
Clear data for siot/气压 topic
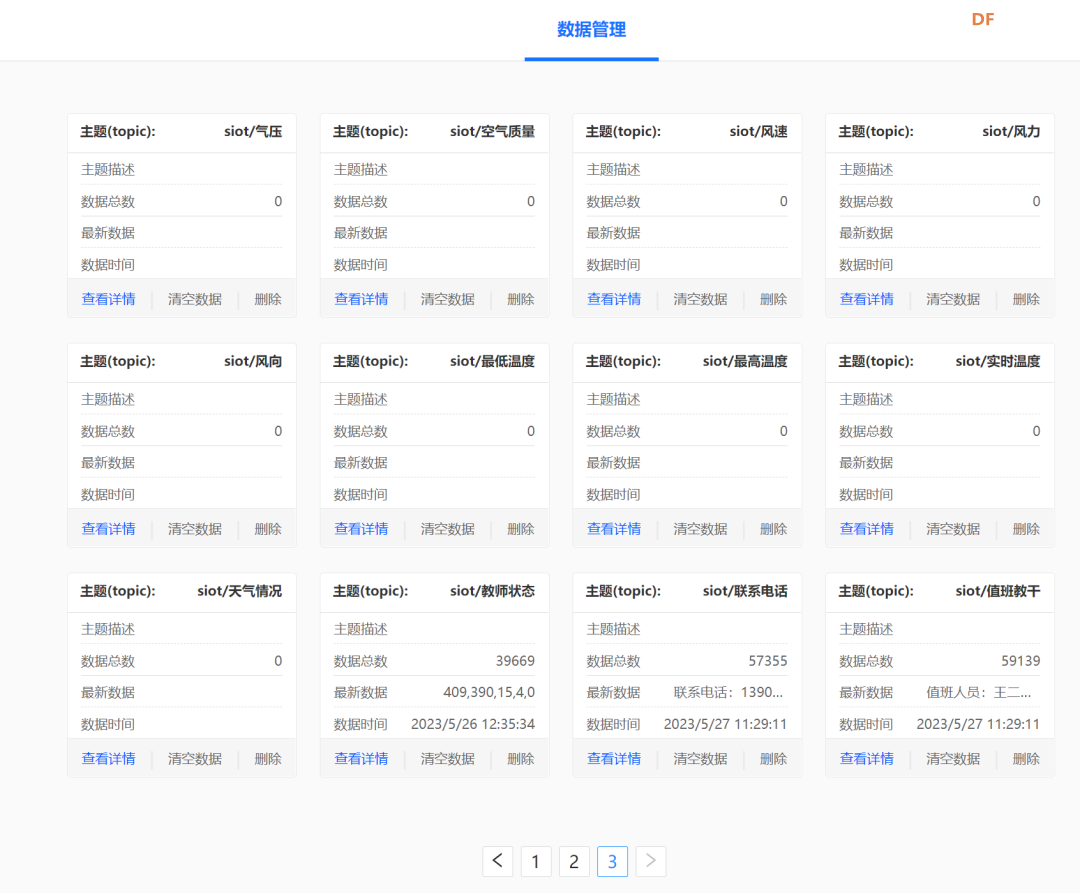(x=195, y=299)
